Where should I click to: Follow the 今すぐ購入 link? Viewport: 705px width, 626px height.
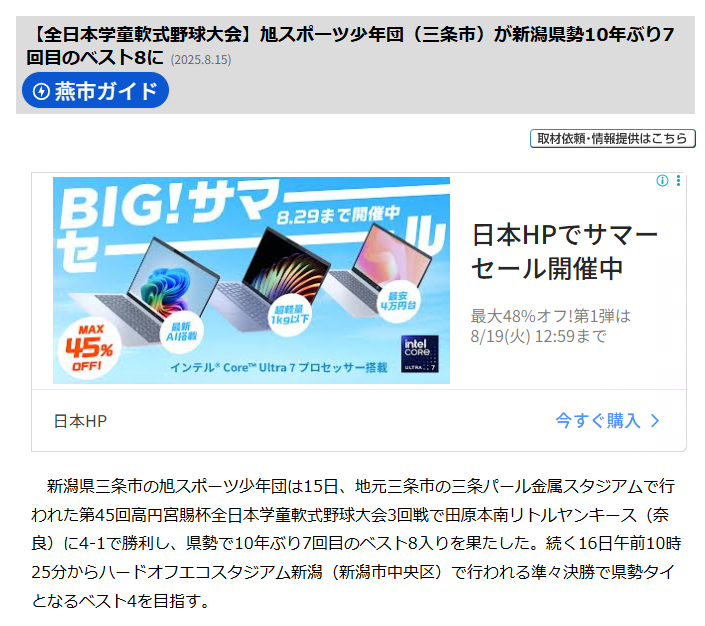598,421
